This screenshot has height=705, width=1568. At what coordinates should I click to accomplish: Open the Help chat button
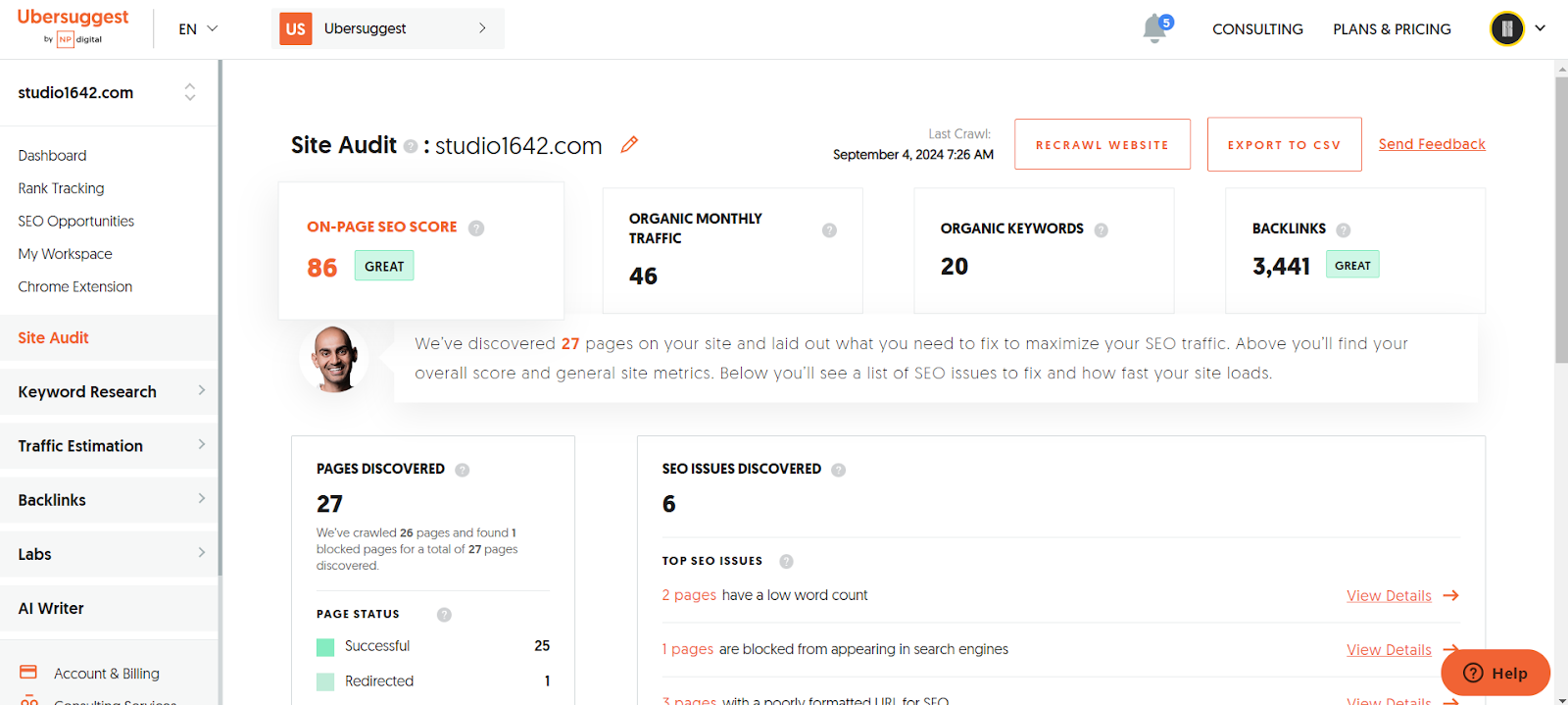1495,673
